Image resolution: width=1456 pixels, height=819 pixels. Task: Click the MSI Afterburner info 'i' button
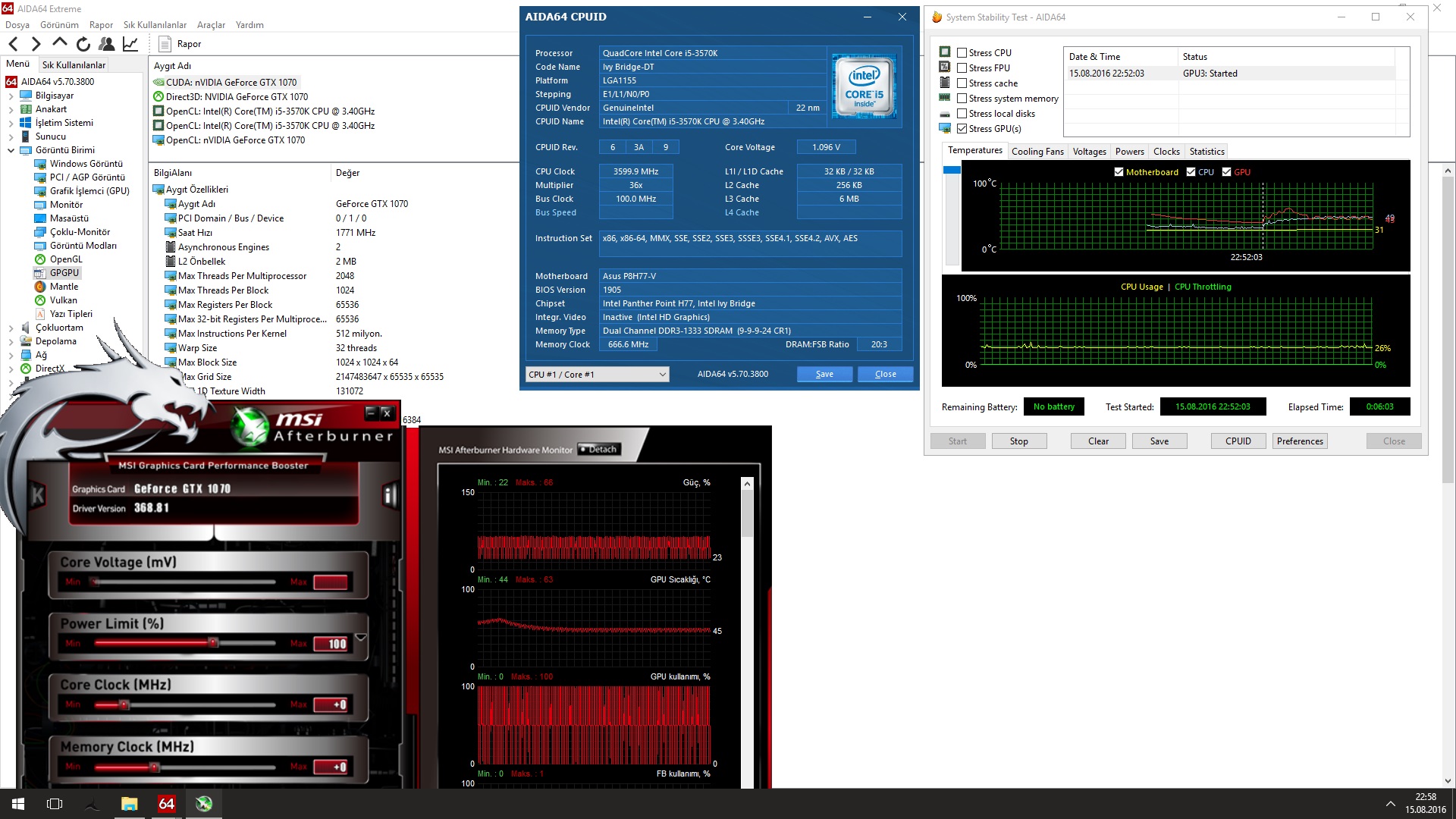[x=390, y=496]
